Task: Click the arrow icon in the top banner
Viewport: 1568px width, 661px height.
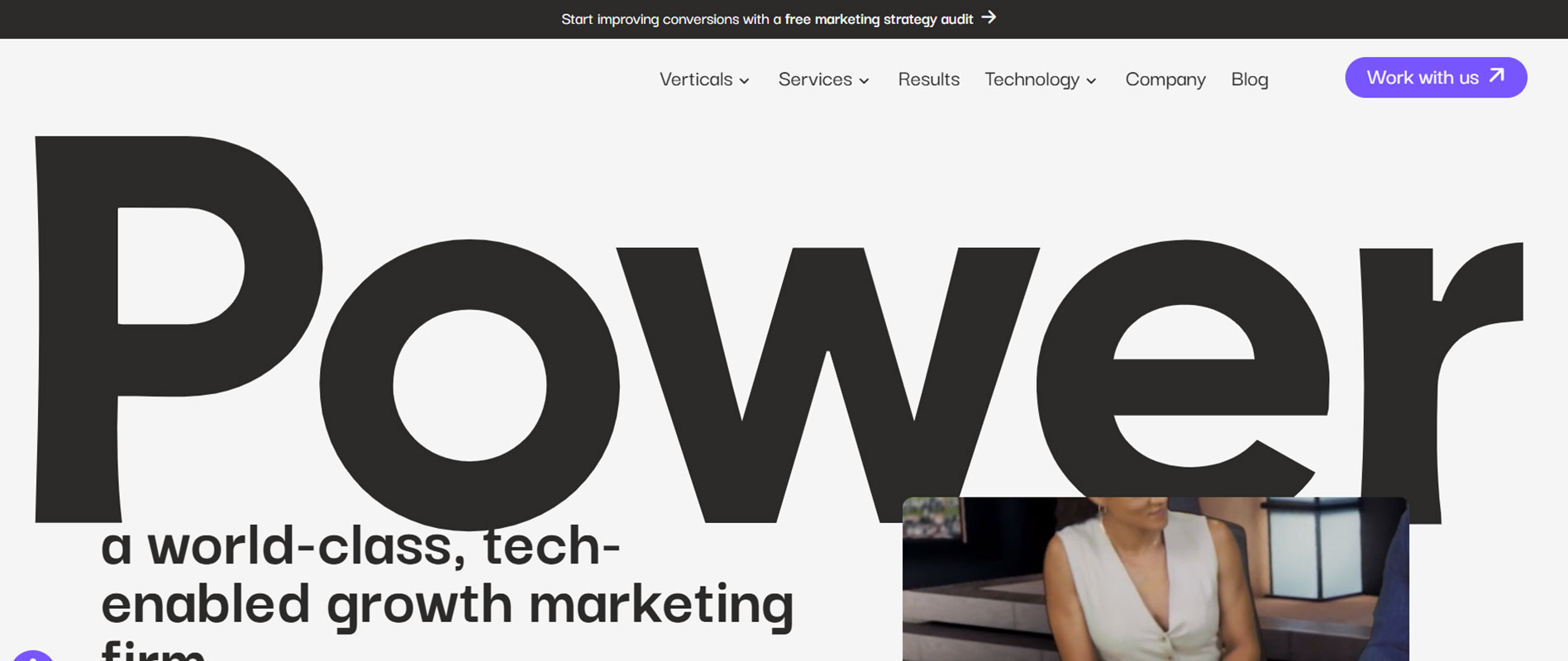Action: (989, 17)
